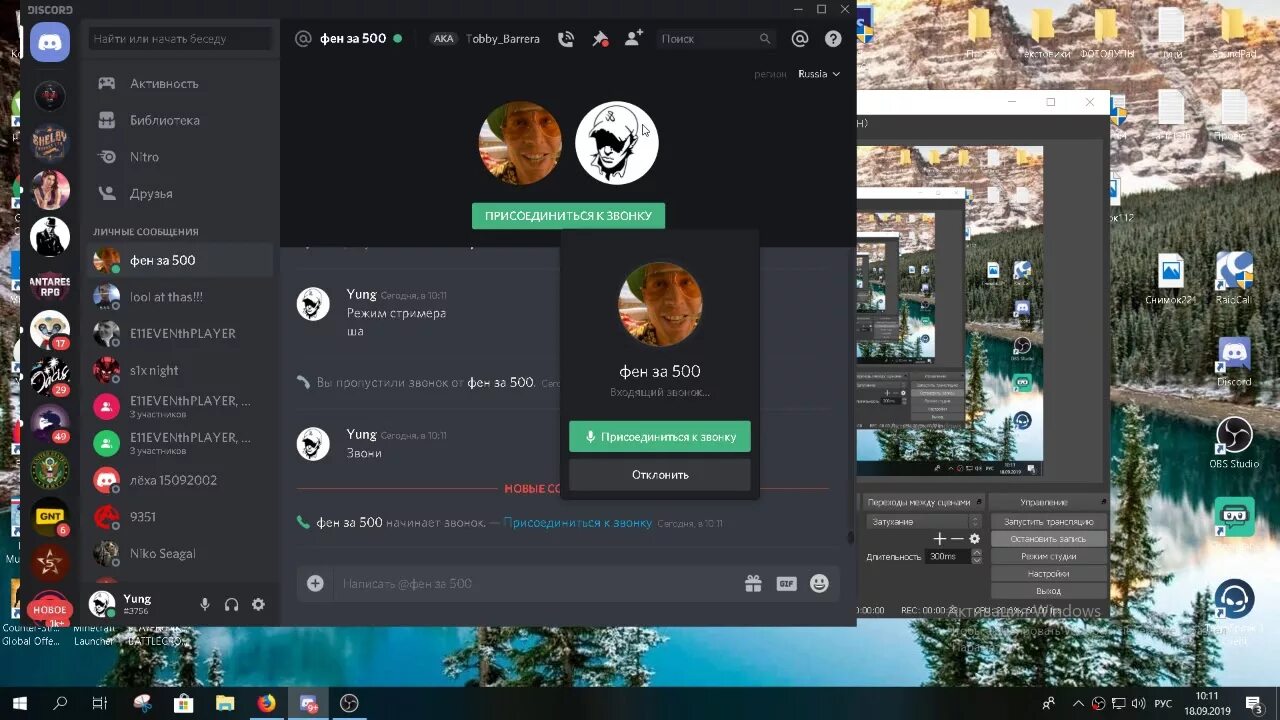Click the РУС language indicator
The width and height of the screenshot is (1280, 720).
(1162, 704)
